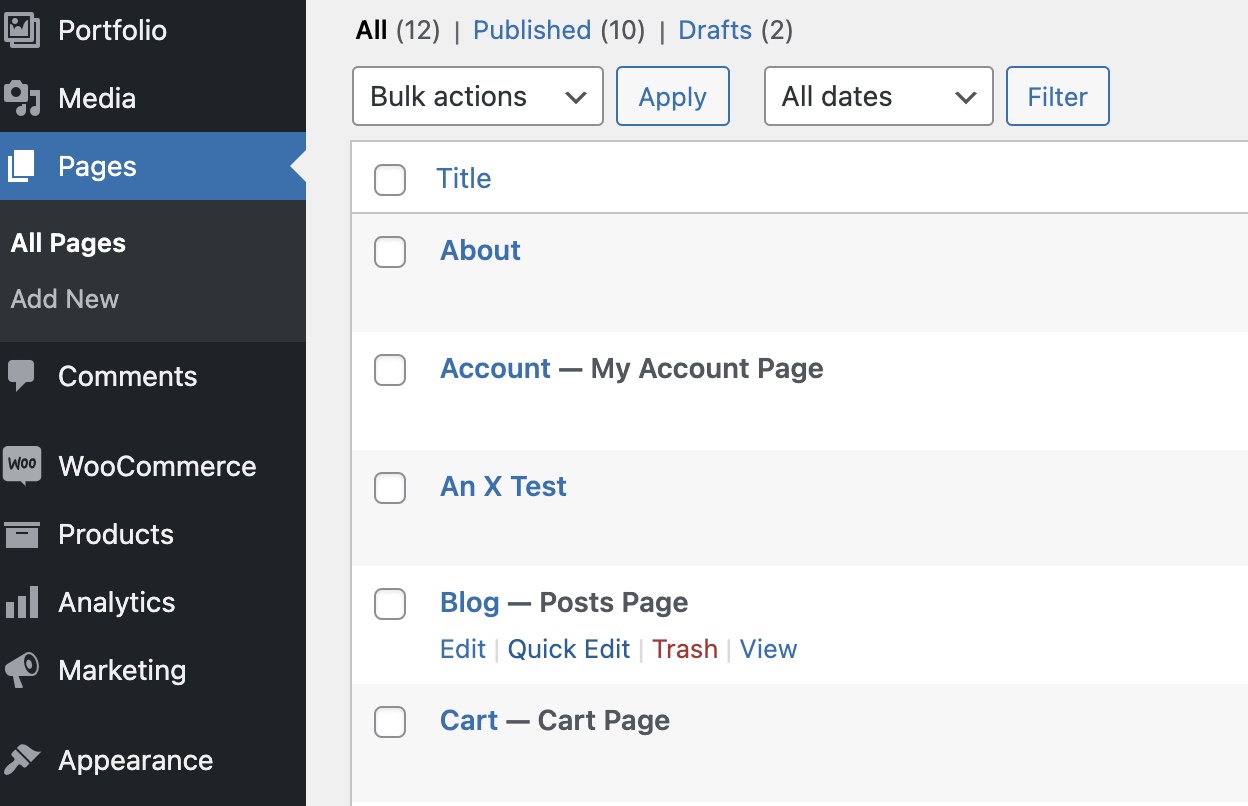Click the Pages icon in sidebar
Screen dimensions: 1248x806
click(x=22, y=166)
